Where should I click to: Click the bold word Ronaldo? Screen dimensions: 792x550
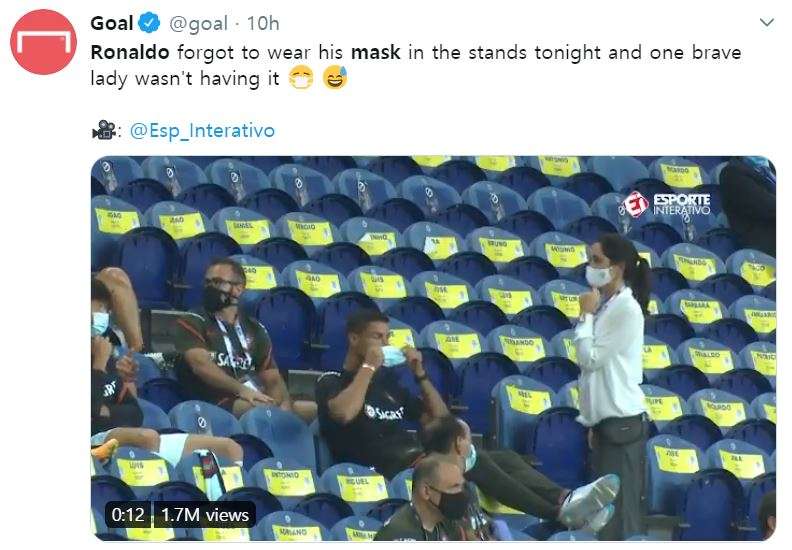pos(129,52)
